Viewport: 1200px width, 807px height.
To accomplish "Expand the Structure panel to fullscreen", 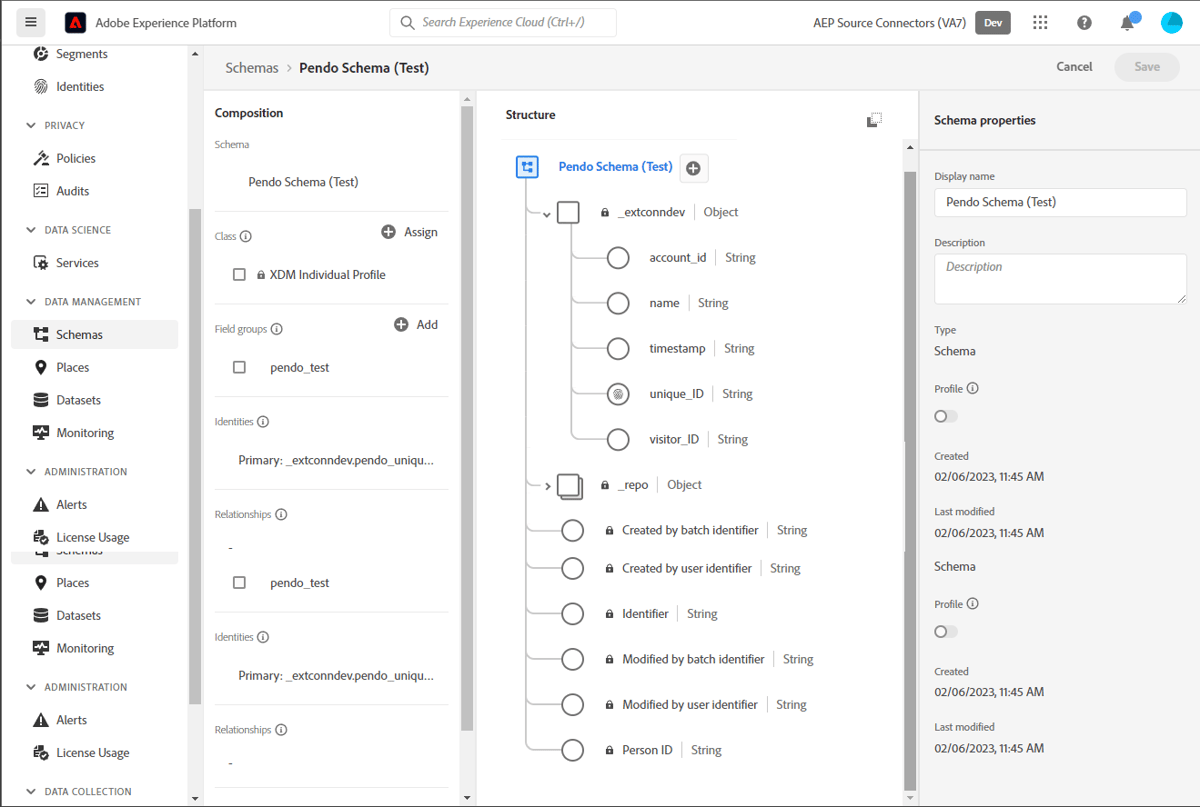I will 875,118.
